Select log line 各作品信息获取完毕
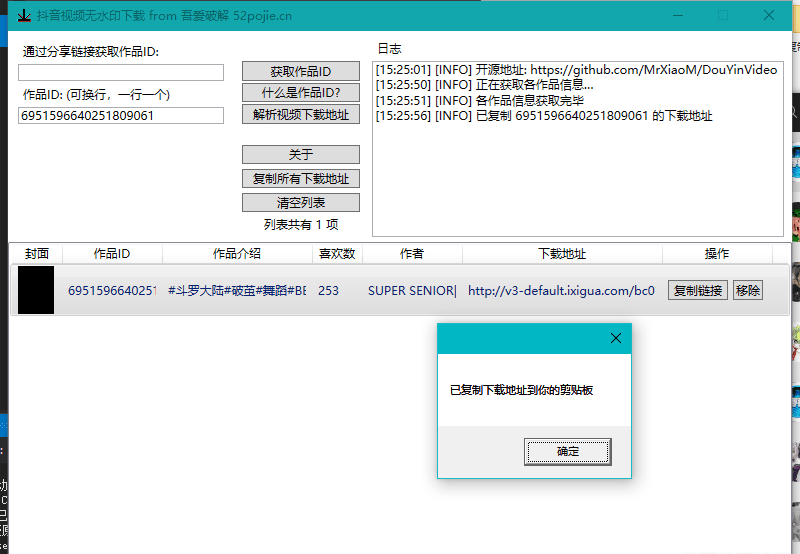Screen dimensions: 800x554 [480, 100]
